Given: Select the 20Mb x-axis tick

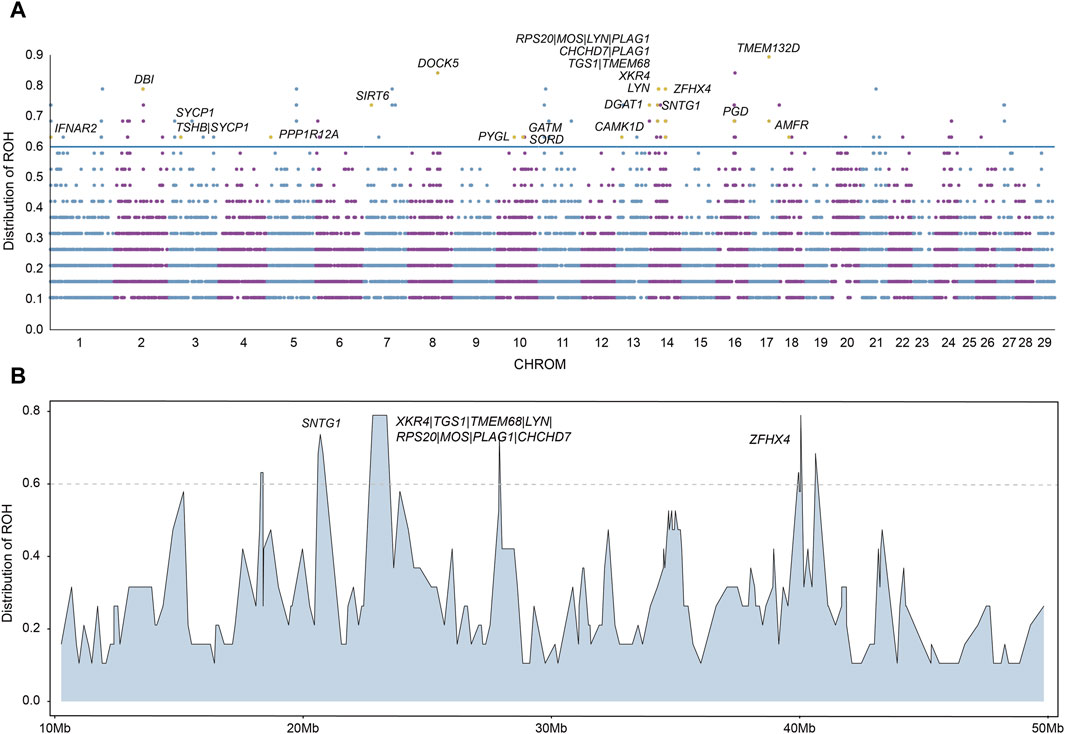Looking at the screenshot, I should pos(302,727).
